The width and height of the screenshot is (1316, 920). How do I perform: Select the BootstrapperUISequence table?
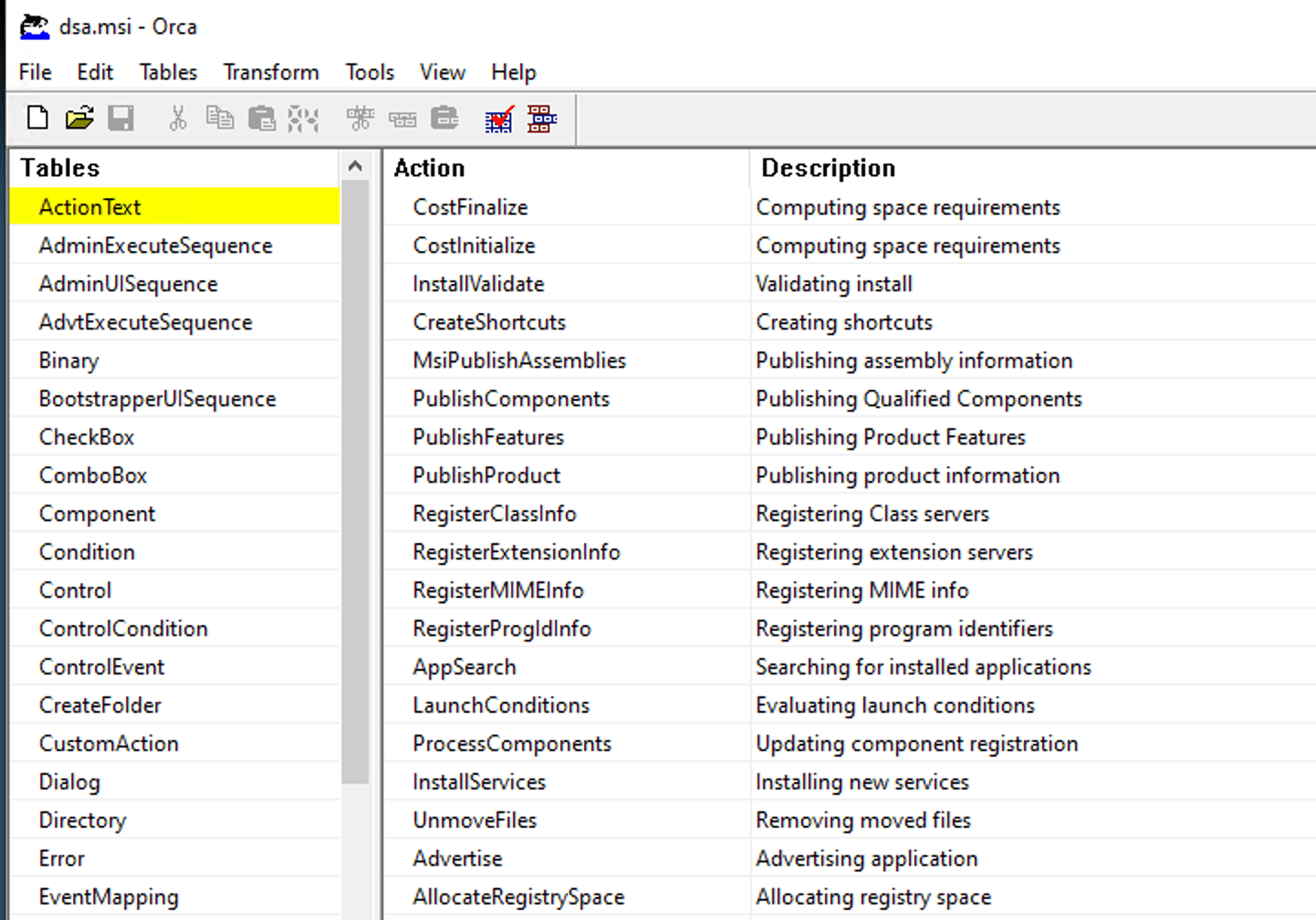(x=175, y=399)
